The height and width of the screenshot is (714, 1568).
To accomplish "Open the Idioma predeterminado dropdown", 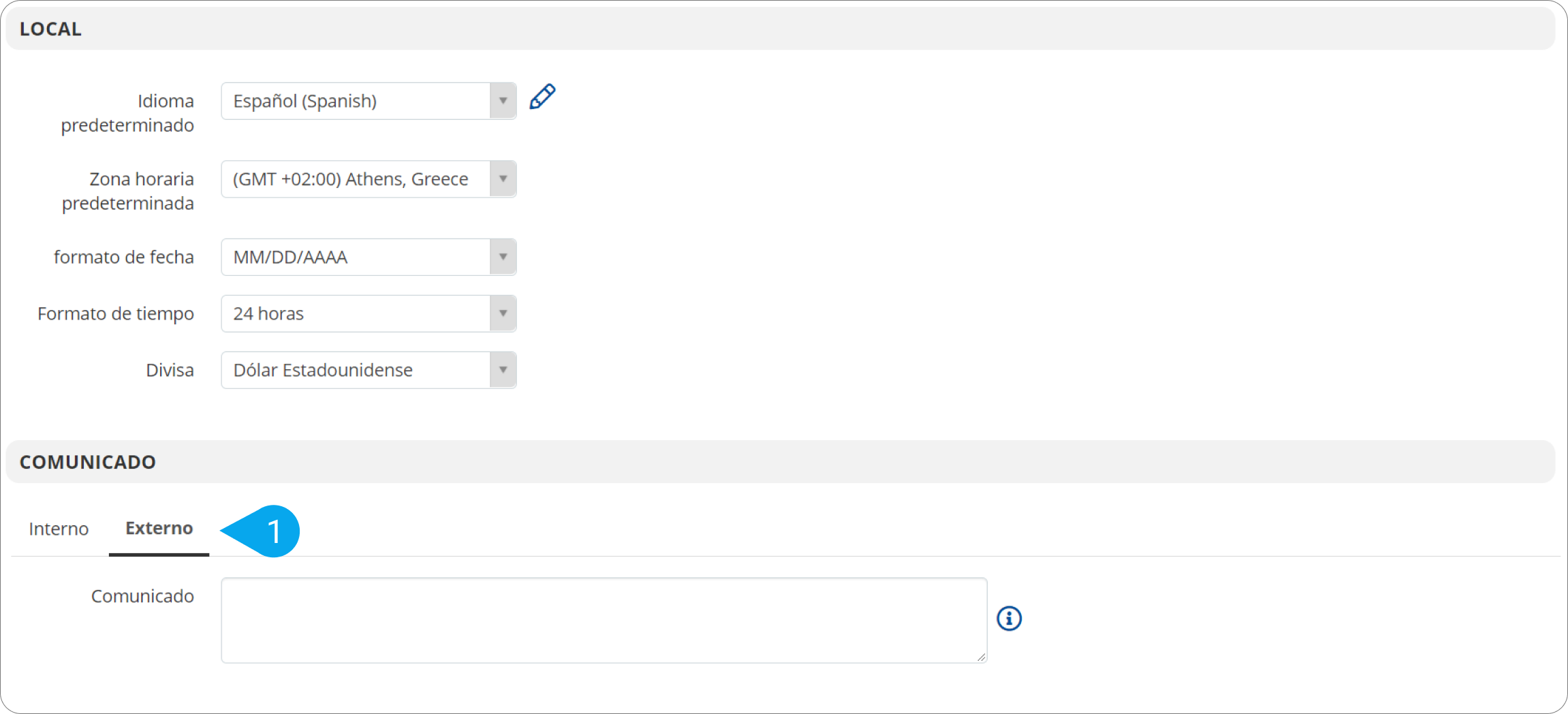I will [x=369, y=101].
